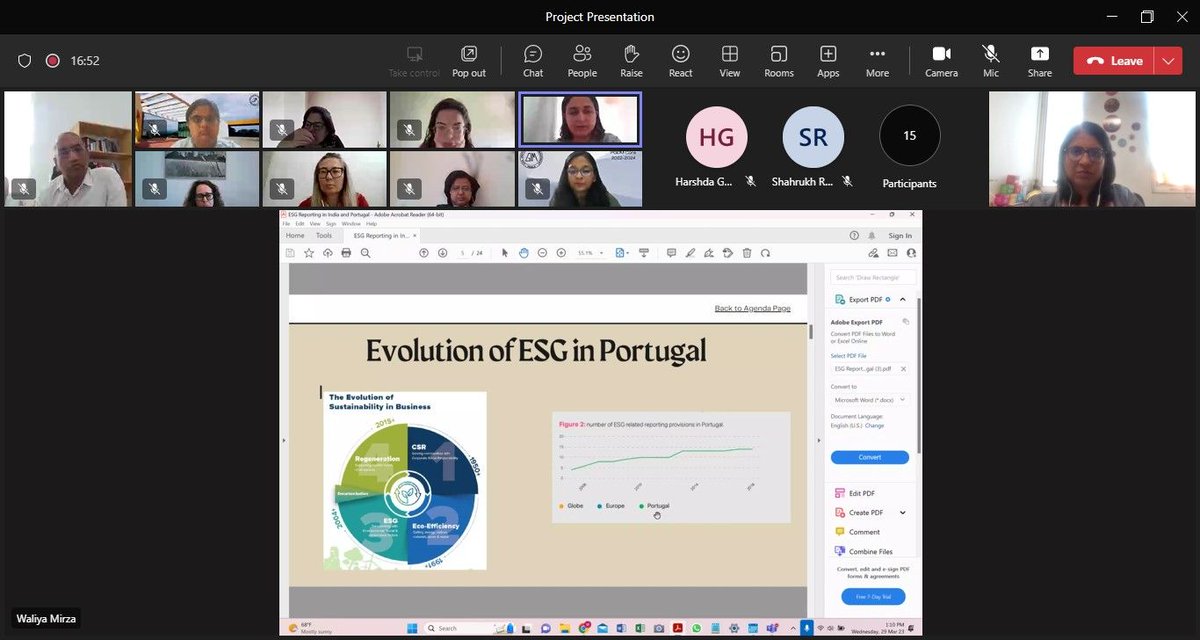Raise your hand in the meeting
1200x640 pixels.
point(631,61)
